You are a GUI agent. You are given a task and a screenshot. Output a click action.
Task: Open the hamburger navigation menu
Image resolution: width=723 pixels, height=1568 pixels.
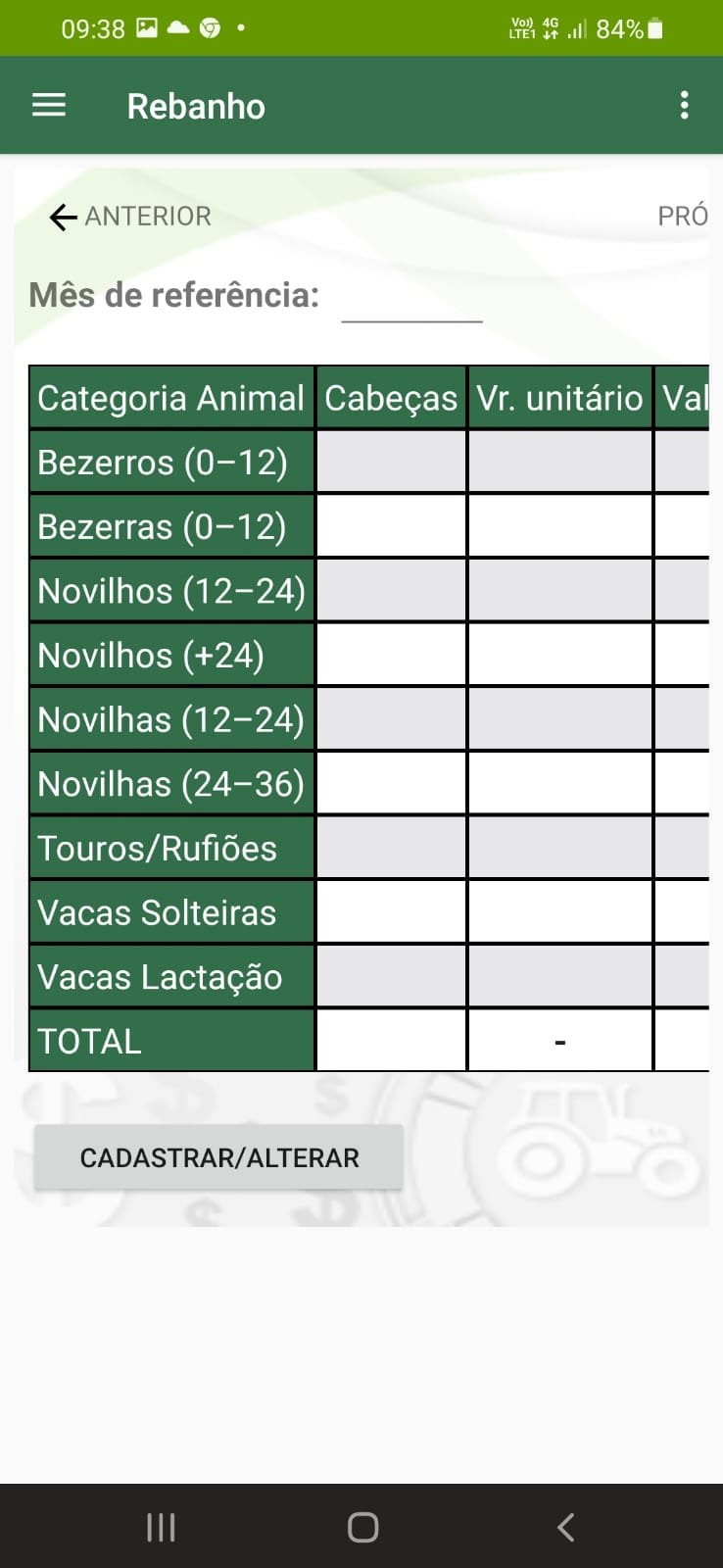(49, 106)
